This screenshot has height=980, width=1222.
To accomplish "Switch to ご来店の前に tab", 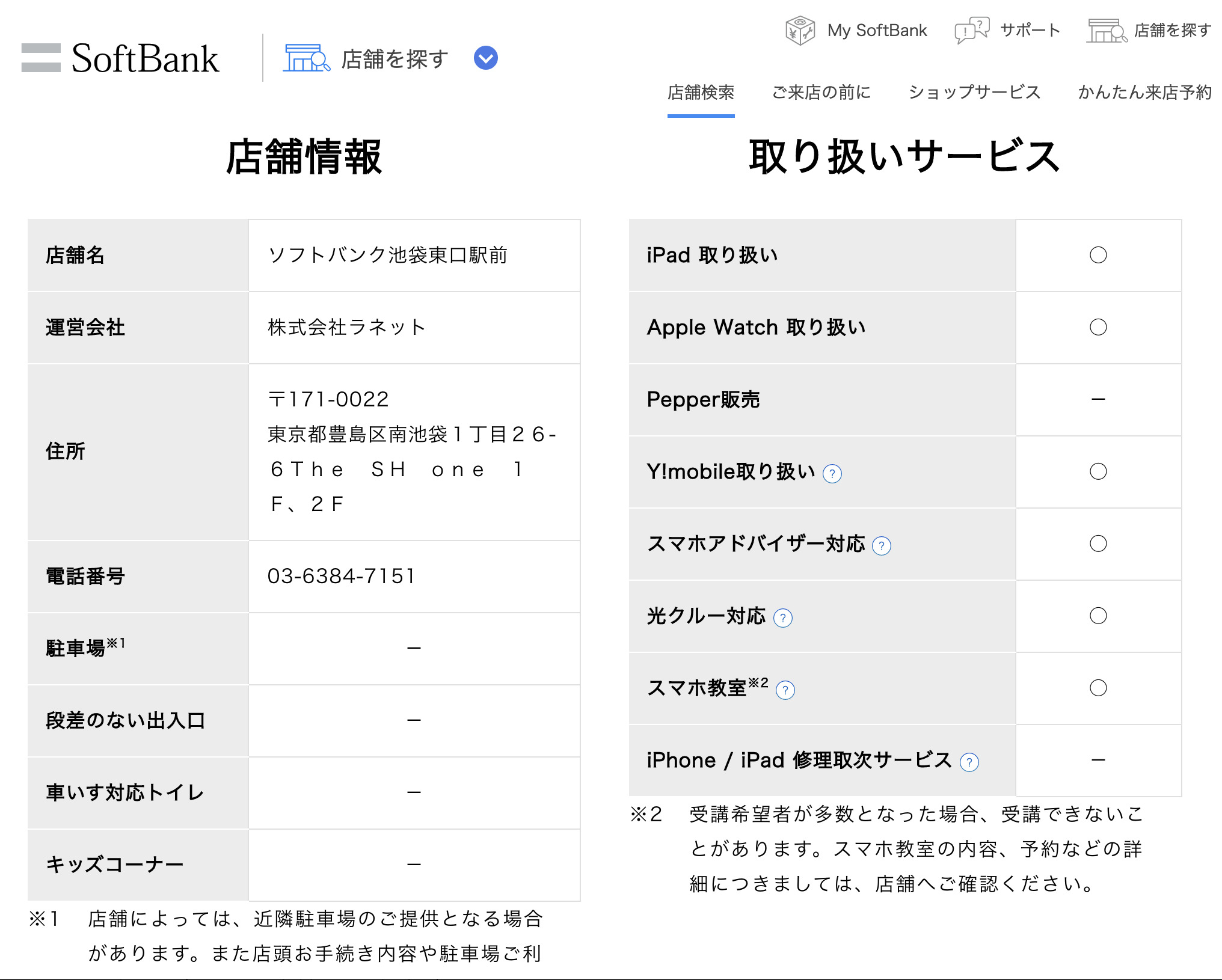I will tap(821, 93).
